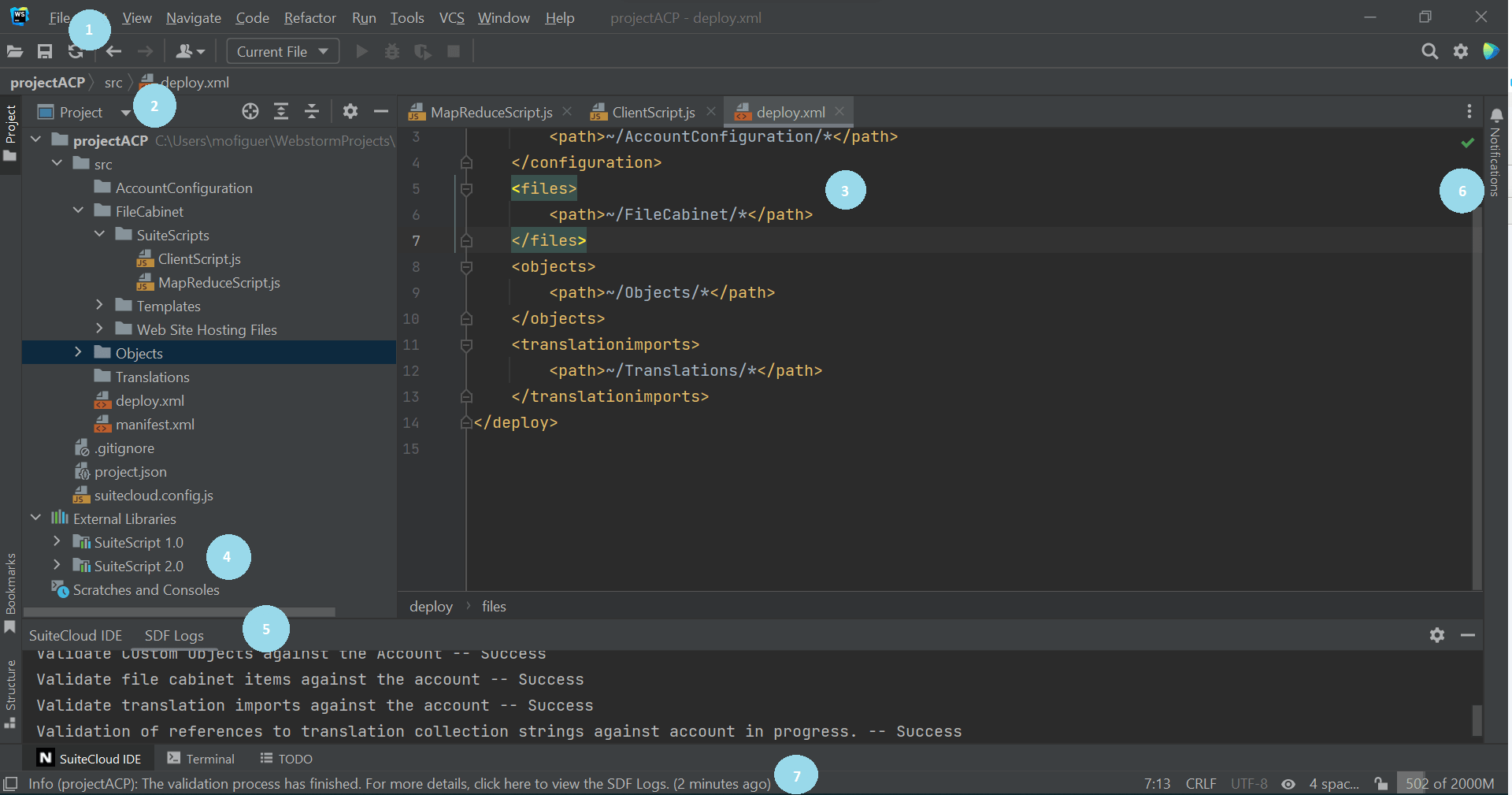The width and height of the screenshot is (1512, 795).
Task: Open IDE settings gear in main toolbar
Action: pos(1461,52)
